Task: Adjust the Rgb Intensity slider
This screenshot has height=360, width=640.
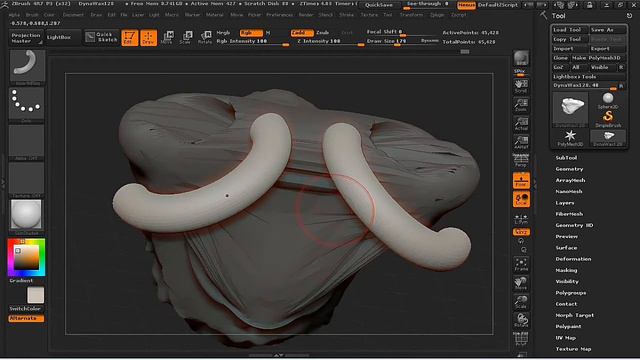Action: pyautogui.click(x=252, y=42)
